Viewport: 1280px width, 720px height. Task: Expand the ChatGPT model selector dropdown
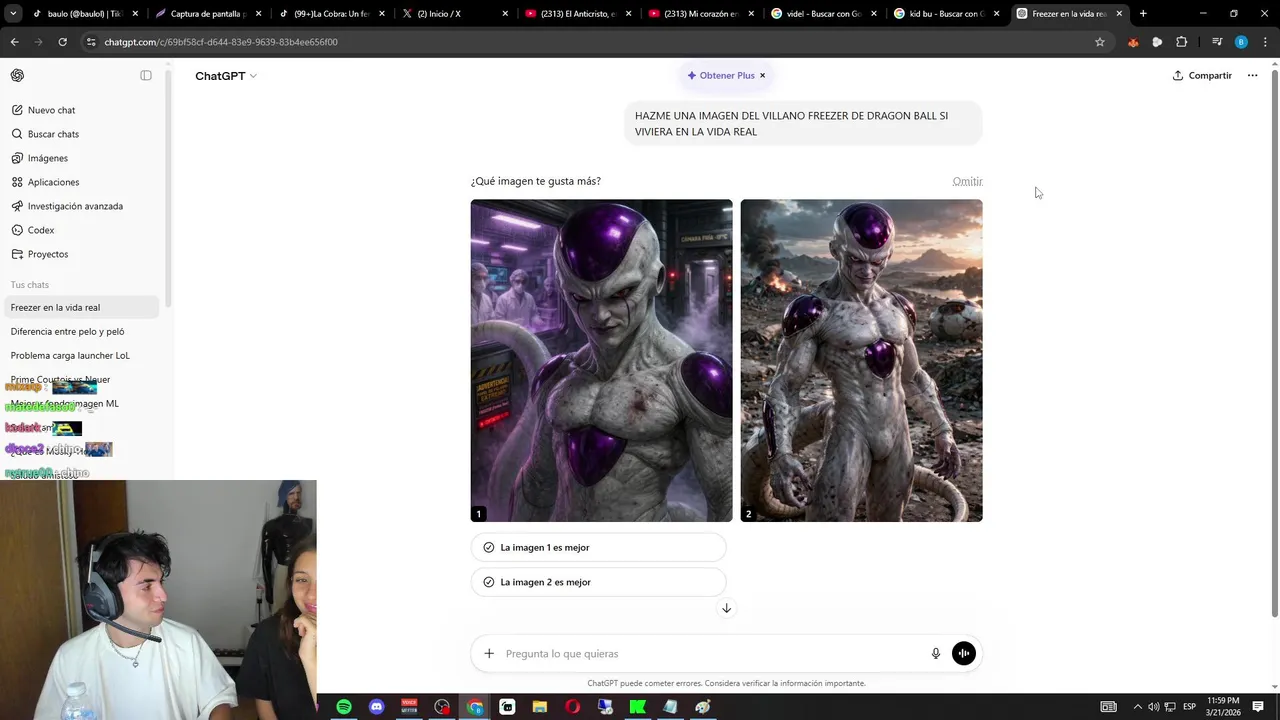[x=226, y=76]
